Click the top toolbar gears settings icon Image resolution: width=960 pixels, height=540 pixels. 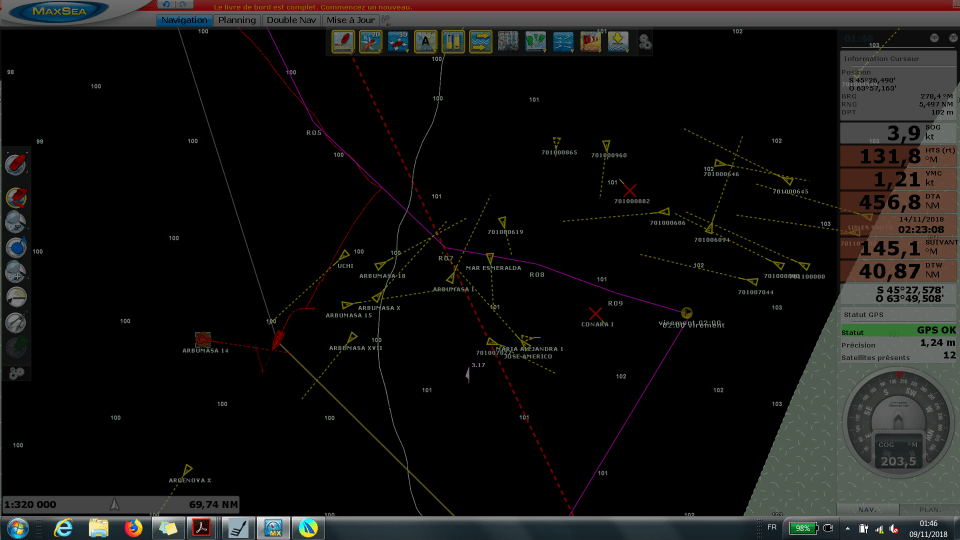[645, 42]
